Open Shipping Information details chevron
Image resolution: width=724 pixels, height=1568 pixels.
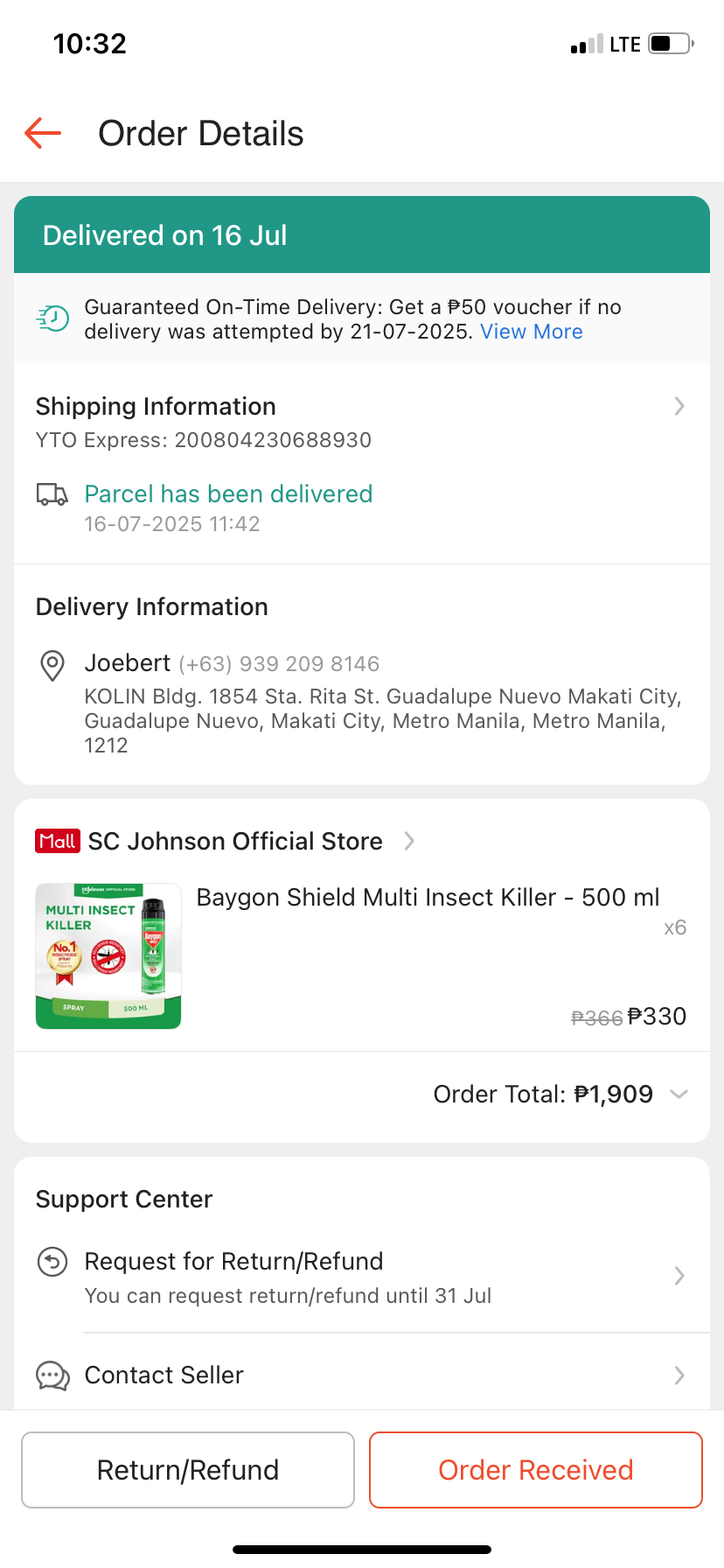click(679, 406)
